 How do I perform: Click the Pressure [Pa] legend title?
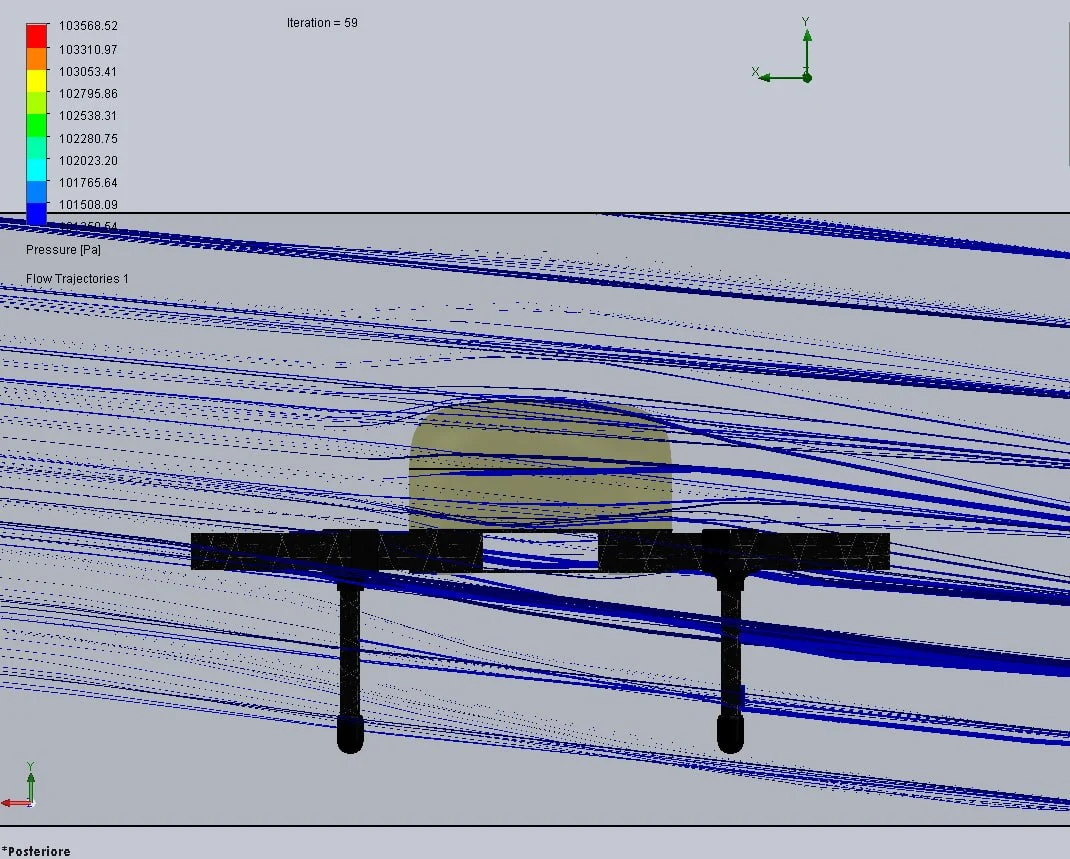[63, 250]
